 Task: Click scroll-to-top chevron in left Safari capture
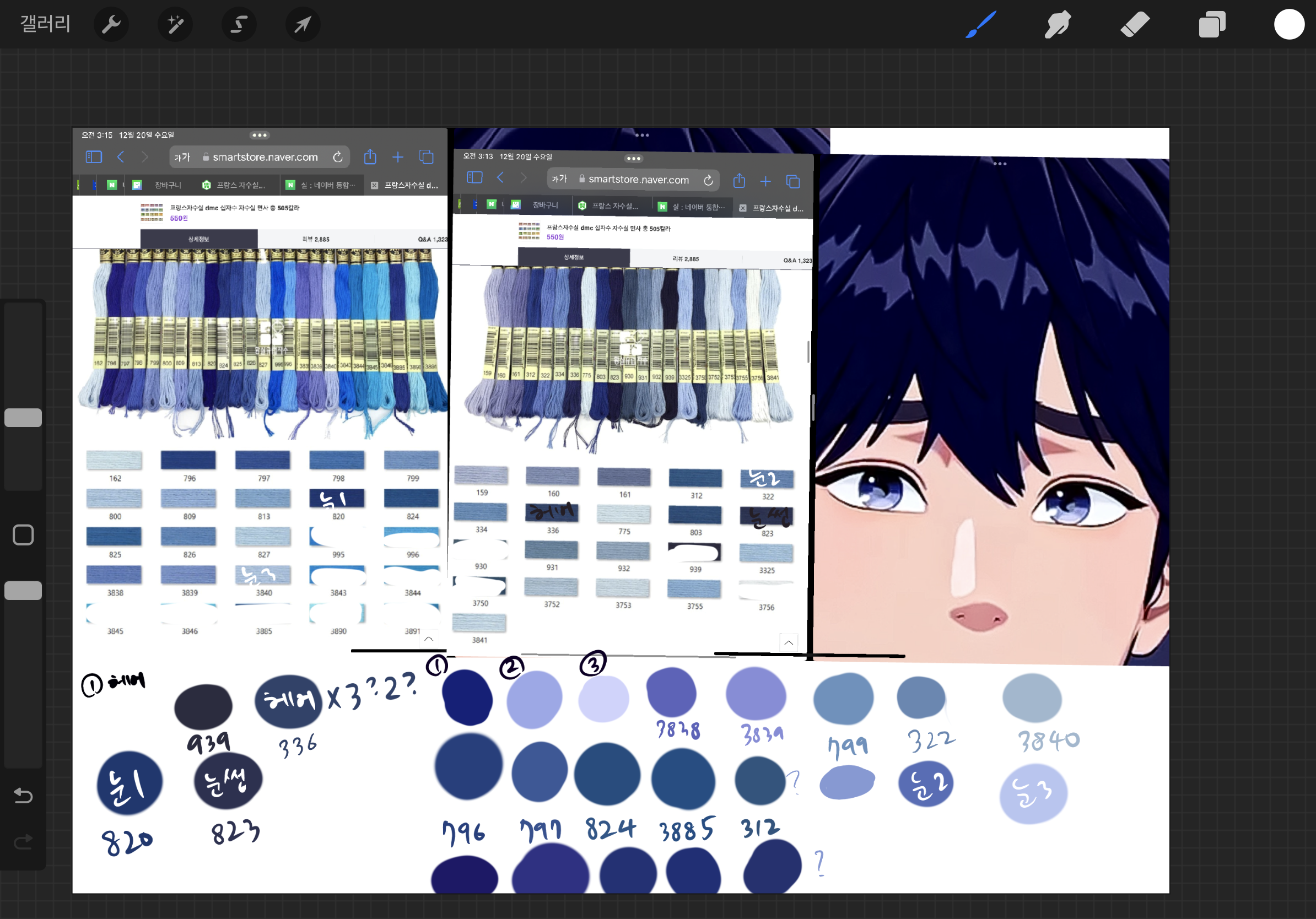[429, 639]
